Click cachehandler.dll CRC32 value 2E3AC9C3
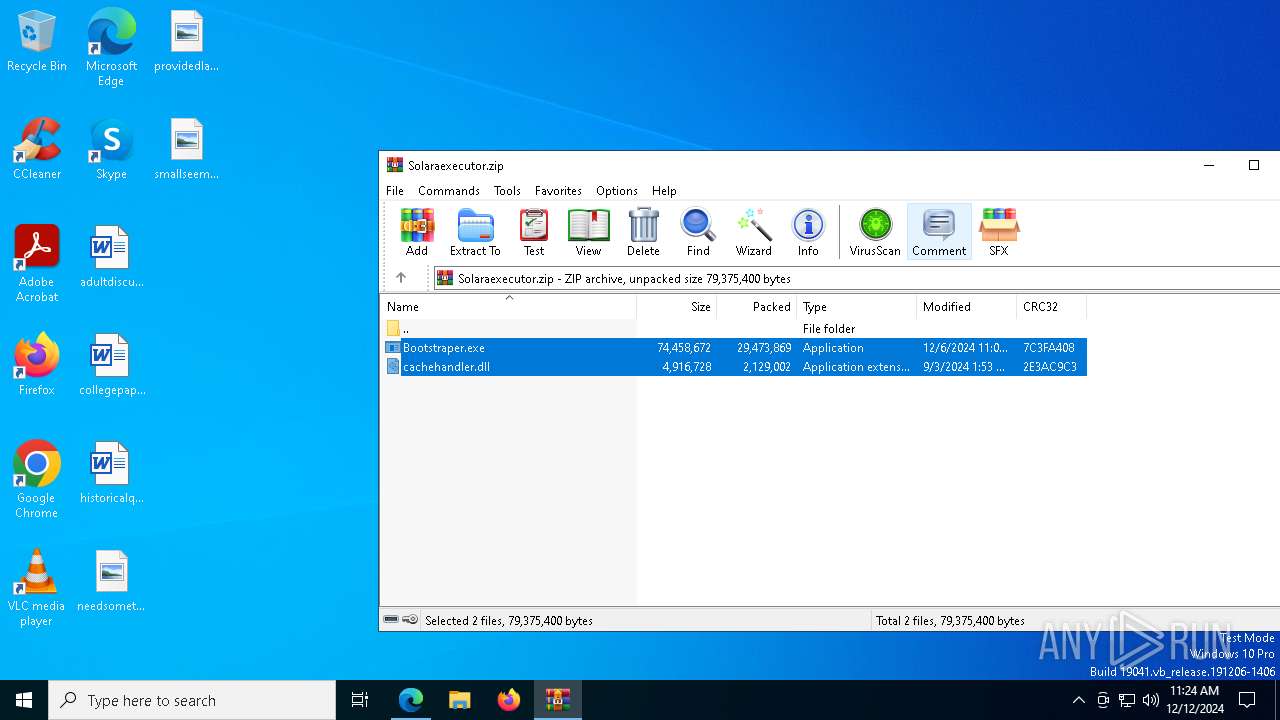The height and width of the screenshot is (720, 1280). pos(1050,367)
